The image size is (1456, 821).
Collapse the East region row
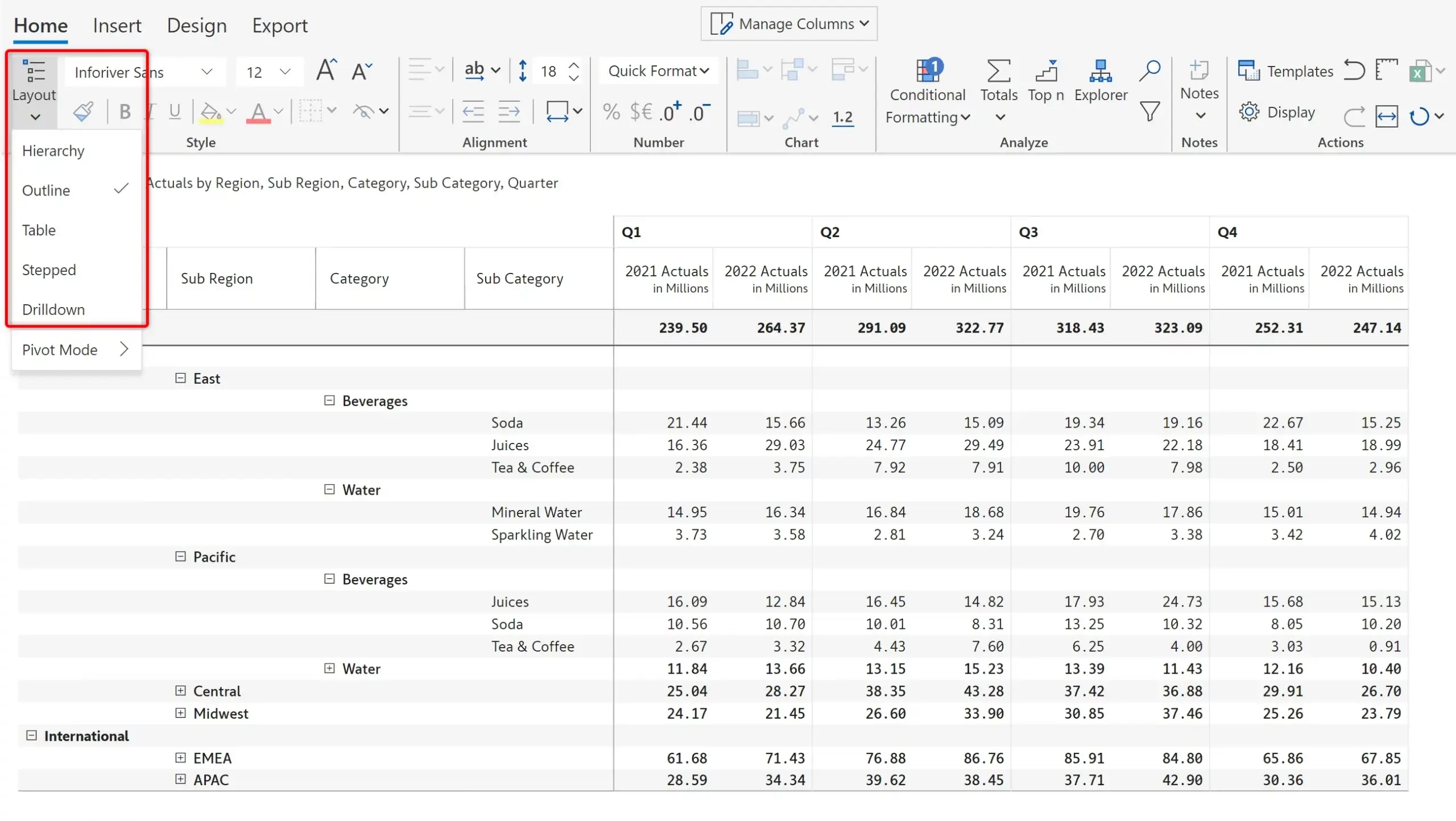point(180,378)
